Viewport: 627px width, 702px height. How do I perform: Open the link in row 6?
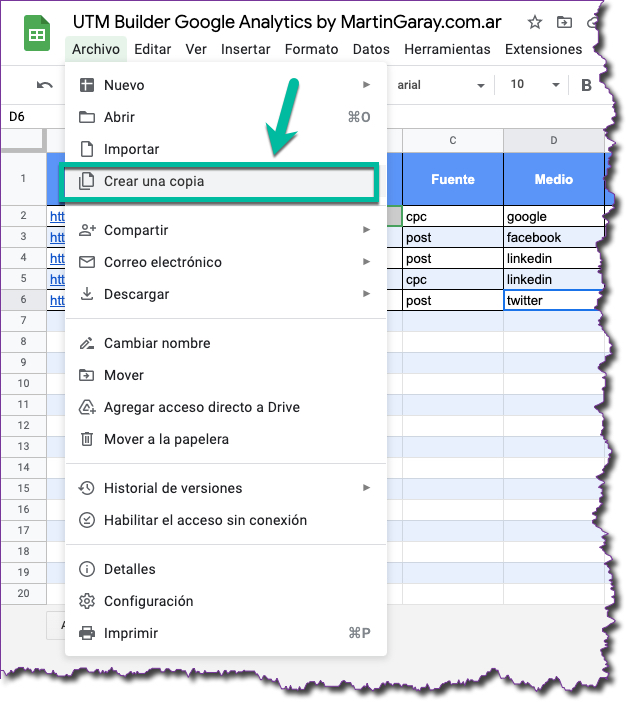[57, 301]
